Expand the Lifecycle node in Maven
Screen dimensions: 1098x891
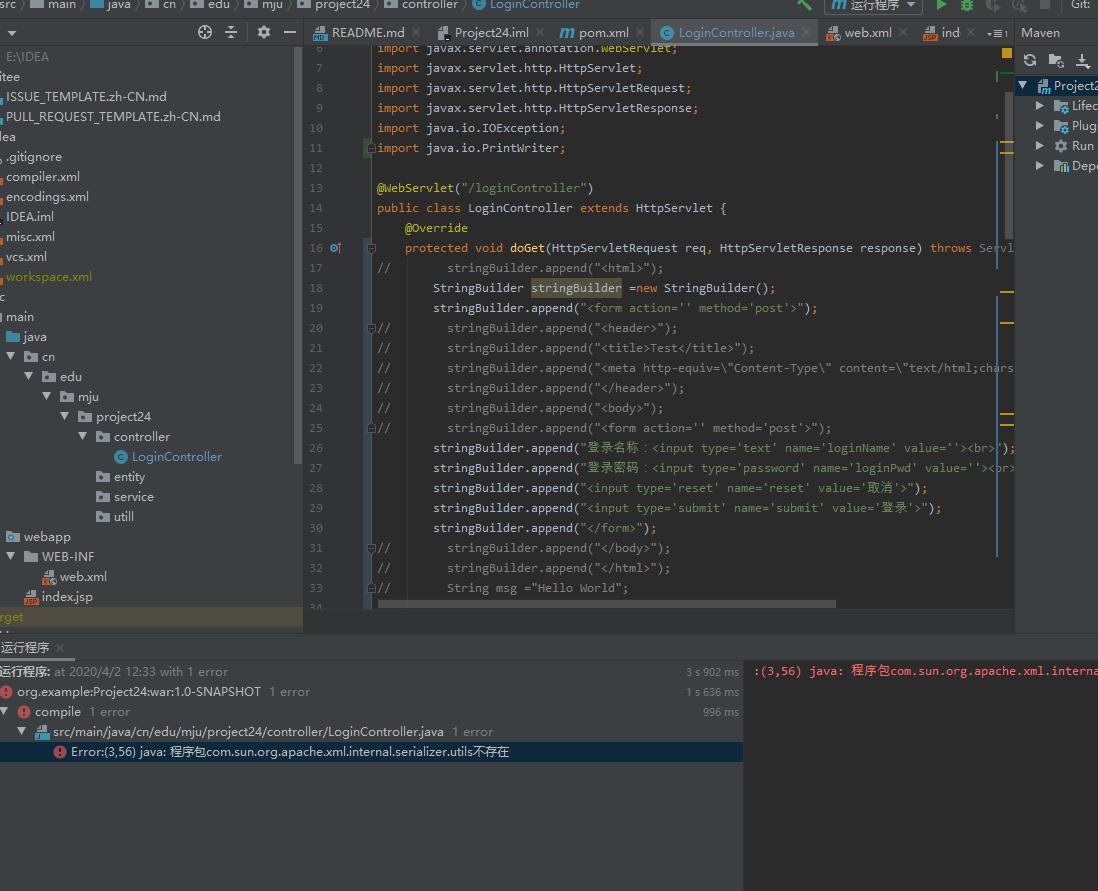pos(1040,106)
